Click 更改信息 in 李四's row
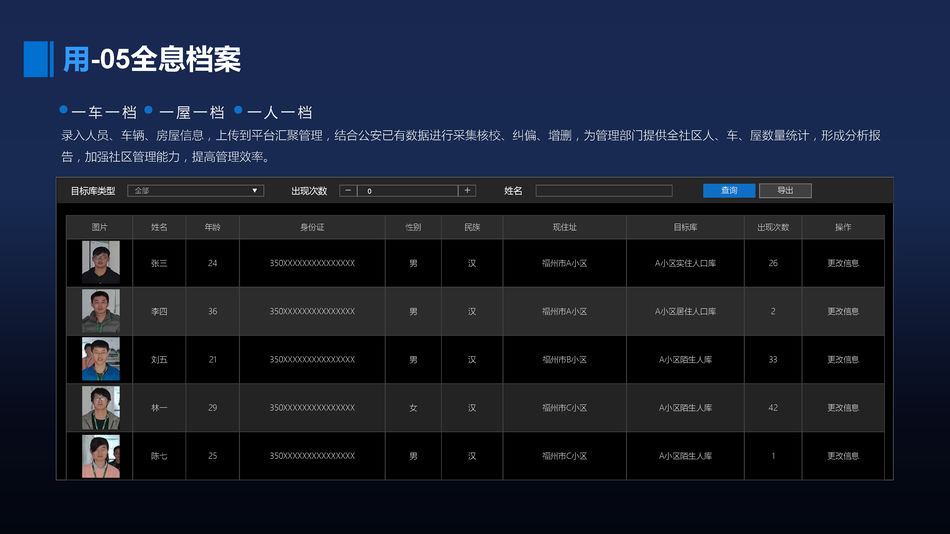Screen dimensions: 950x534 842,311
